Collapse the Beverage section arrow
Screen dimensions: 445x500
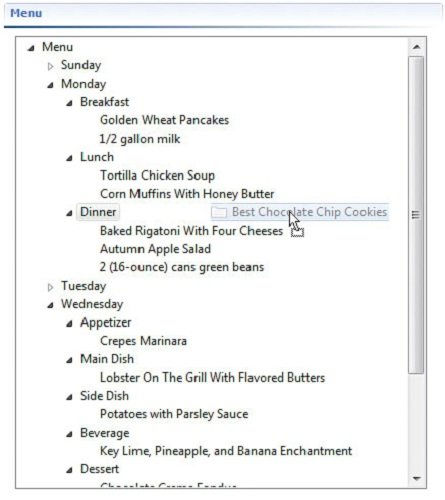click(69, 434)
